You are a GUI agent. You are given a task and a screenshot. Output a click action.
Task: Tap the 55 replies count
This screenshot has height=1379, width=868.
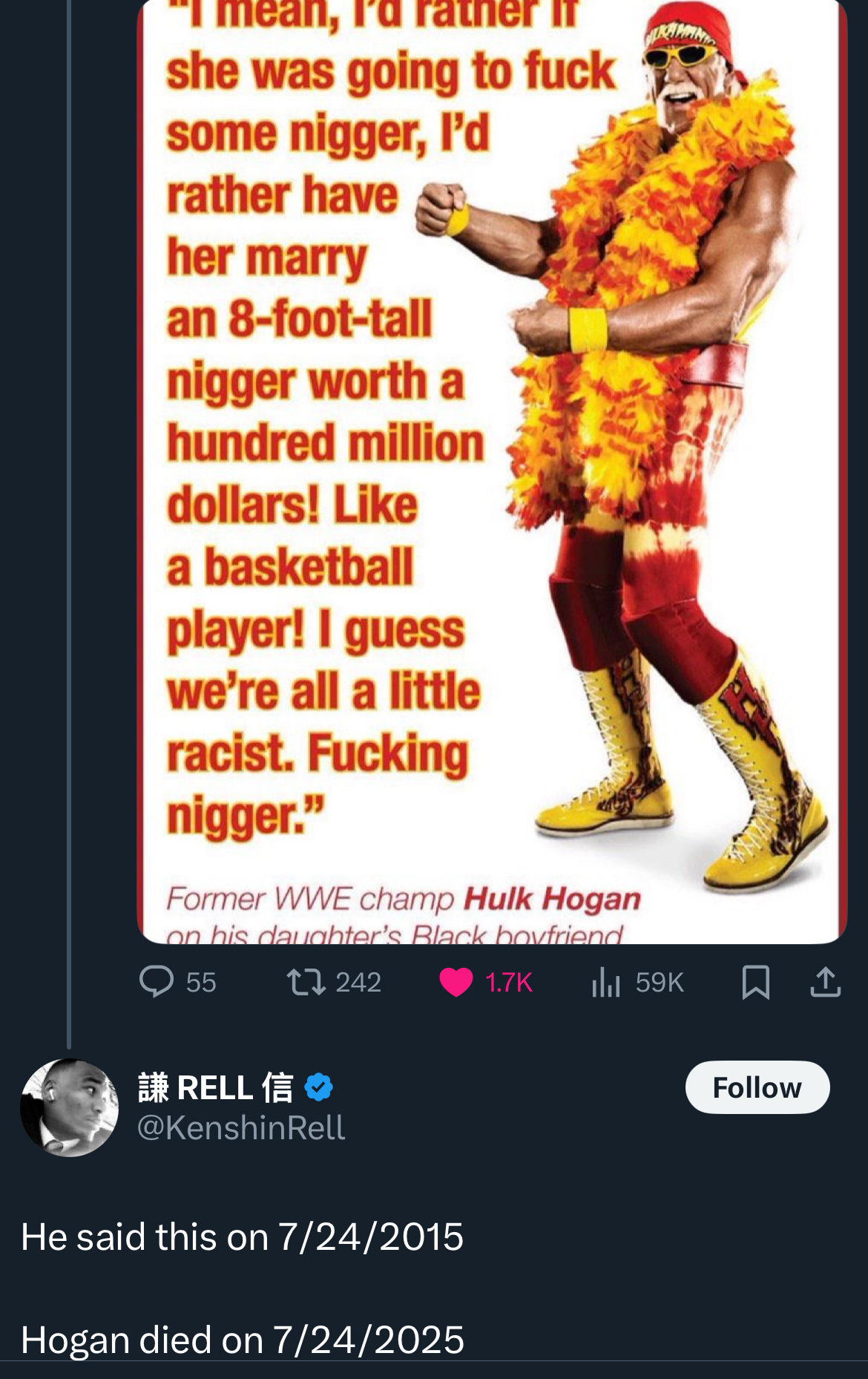[201, 982]
